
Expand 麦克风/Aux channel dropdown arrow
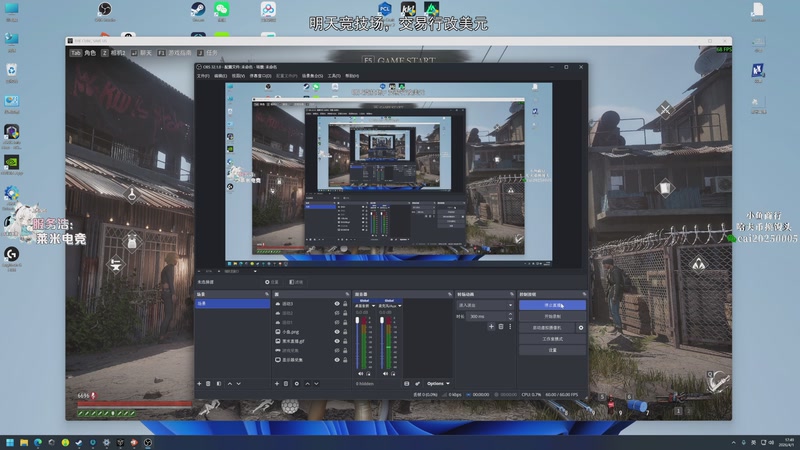[x=399, y=306]
